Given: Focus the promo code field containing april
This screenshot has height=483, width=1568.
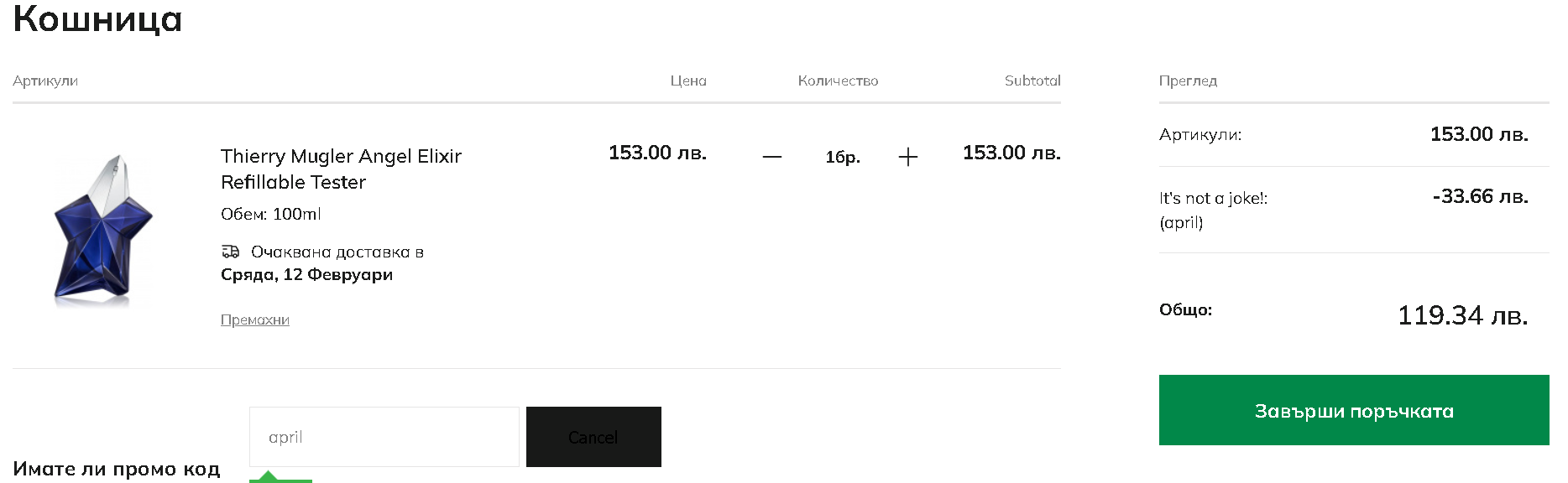Looking at the screenshot, I should (x=384, y=437).
